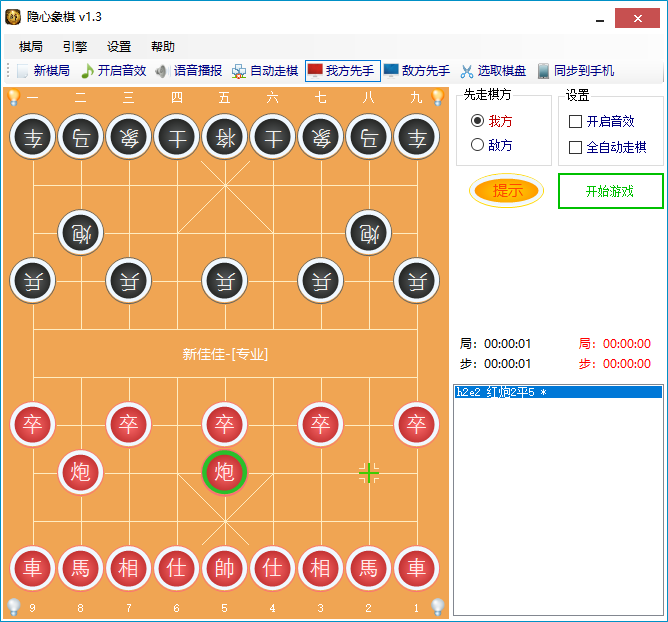
Task: Enable the 全自动走棋 checkbox
Action: click(x=576, y=147)
